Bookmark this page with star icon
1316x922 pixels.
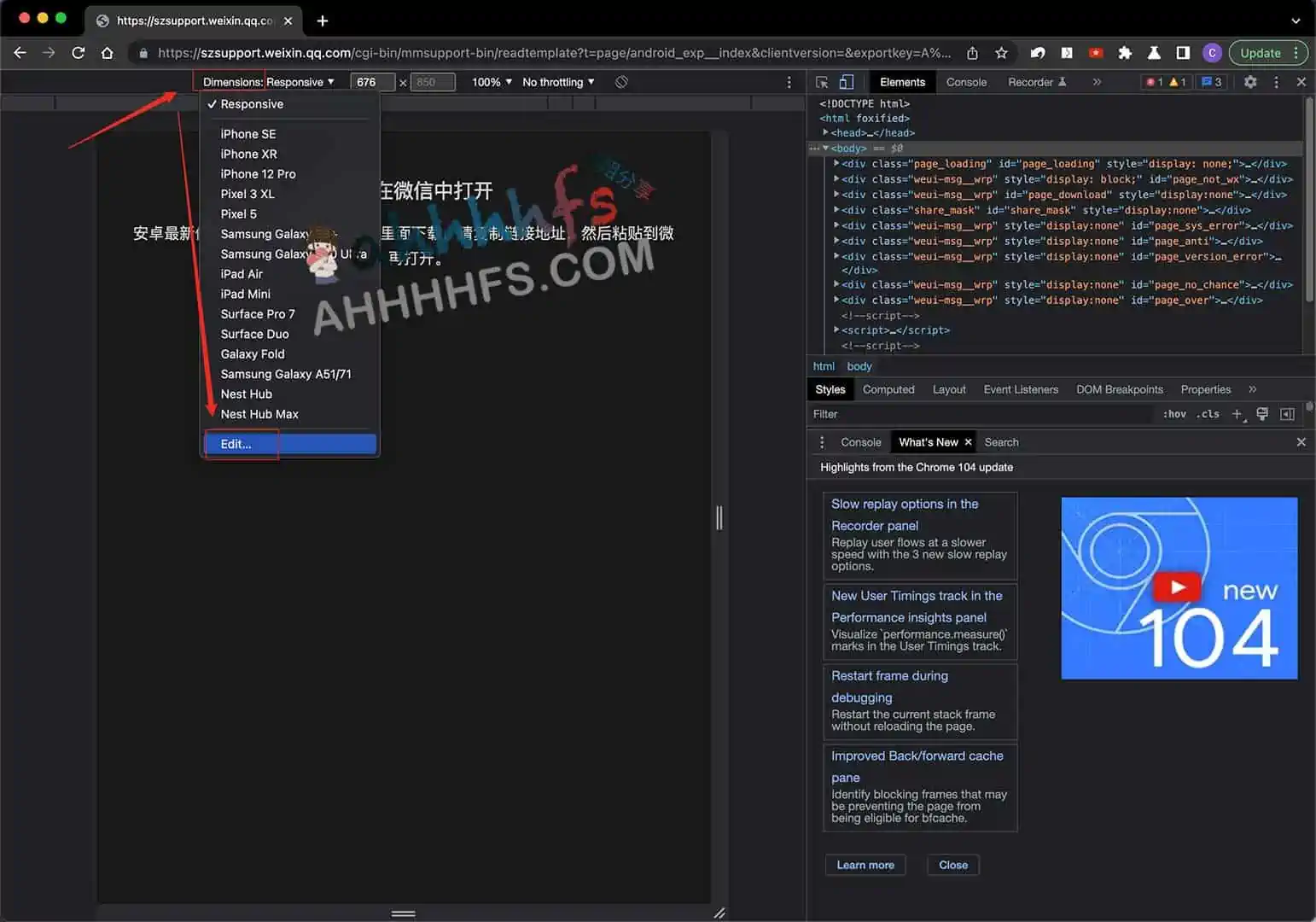click(x=1001, y=53)
